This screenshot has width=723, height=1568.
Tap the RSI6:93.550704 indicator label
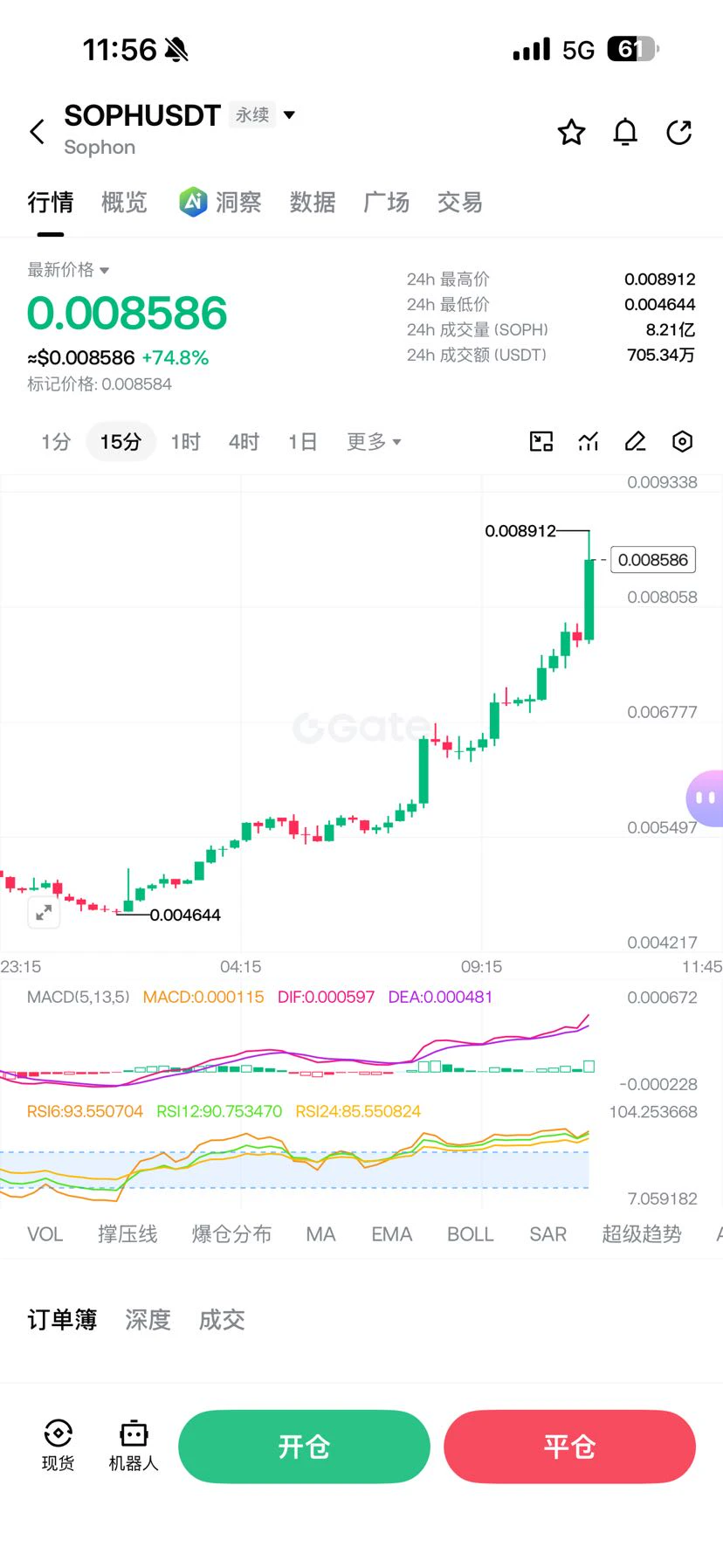coord(85,1111)
